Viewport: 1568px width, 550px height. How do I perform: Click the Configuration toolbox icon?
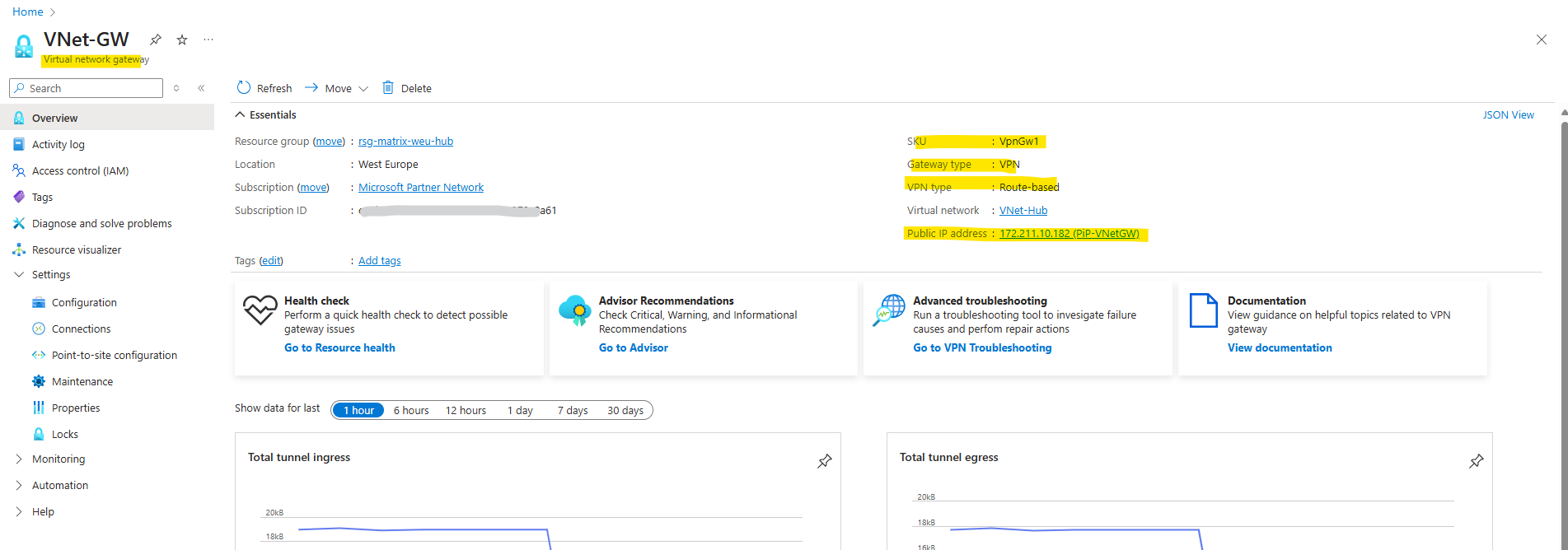click(x=39, y=302)
